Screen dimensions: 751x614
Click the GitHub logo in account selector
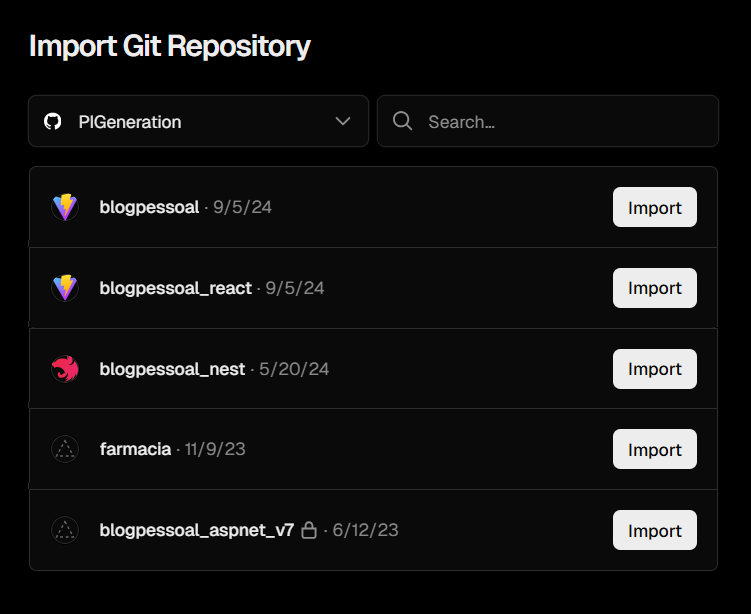tap(53, 122)
